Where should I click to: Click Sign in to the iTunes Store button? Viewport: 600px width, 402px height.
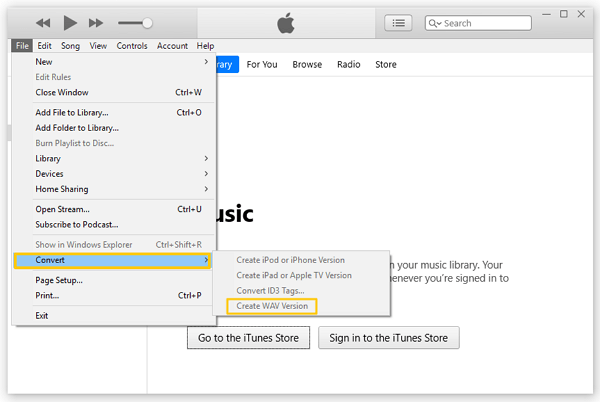point(389,338)
